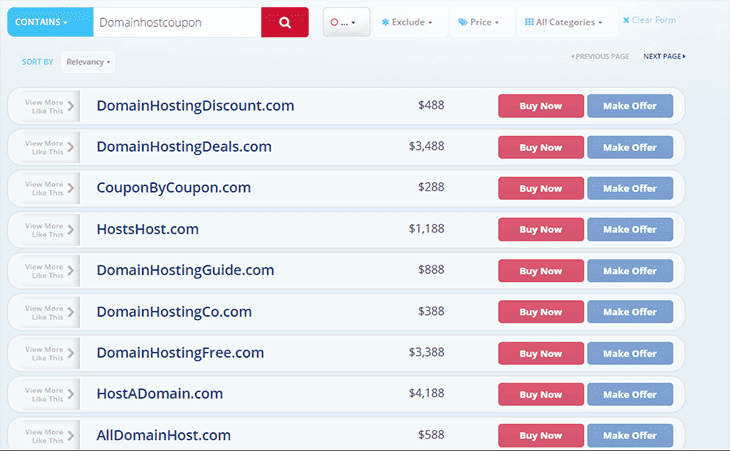
Task: Click Clear Form link
Action: (649, 20)
